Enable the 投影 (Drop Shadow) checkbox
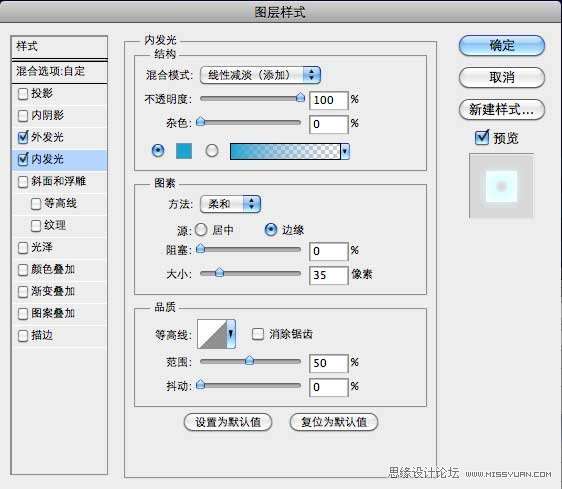Screen dimensions: 562x489 click(x=23, y=94)
